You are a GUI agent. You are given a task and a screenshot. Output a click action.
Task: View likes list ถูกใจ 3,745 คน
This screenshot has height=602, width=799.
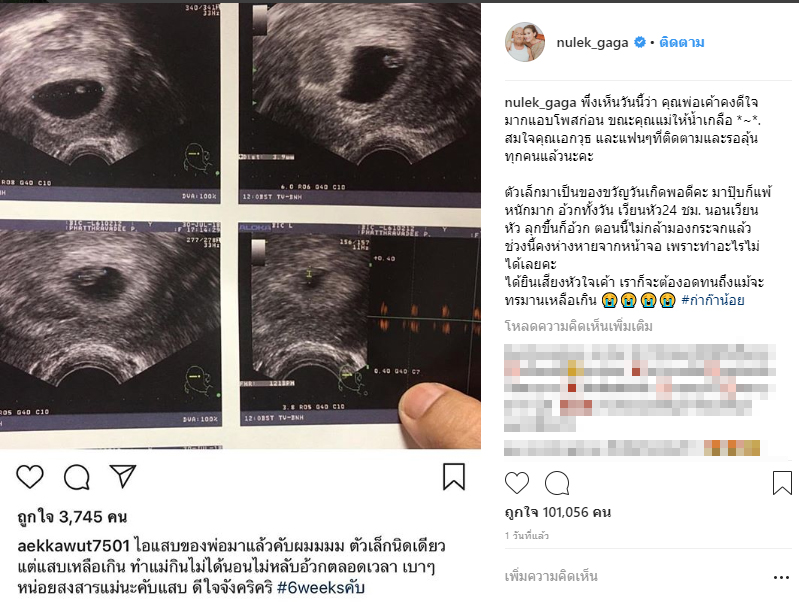pos(72,517)
